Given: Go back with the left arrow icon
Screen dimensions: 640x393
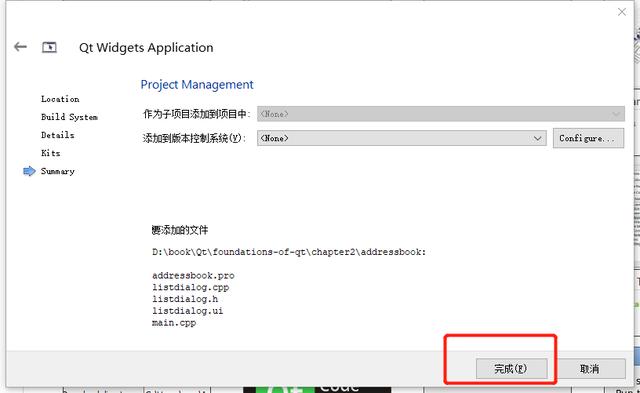Looking at the screenshot, I should pyautogui.click(x=20, y=47).
